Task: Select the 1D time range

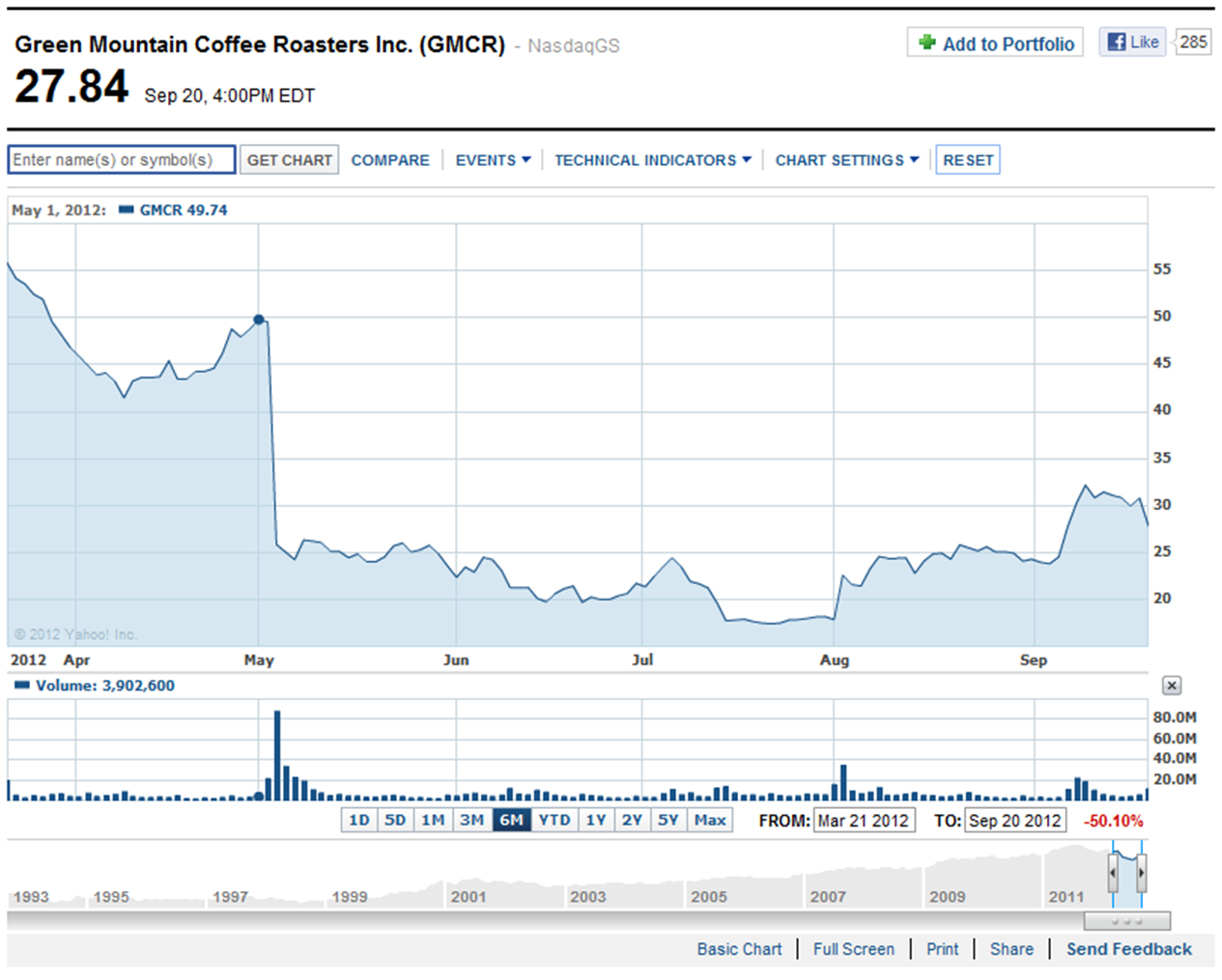Action: 359,821
